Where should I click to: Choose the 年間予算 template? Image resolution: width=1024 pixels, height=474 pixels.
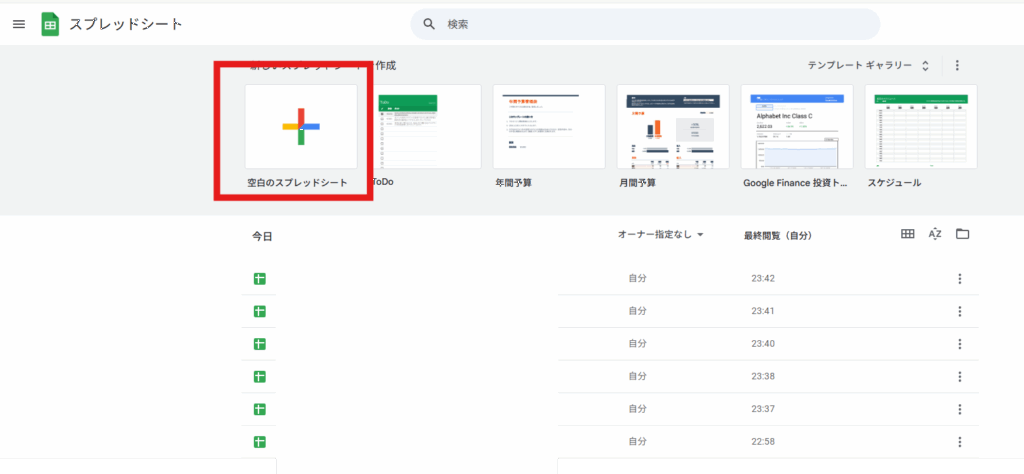click(549, 127)
